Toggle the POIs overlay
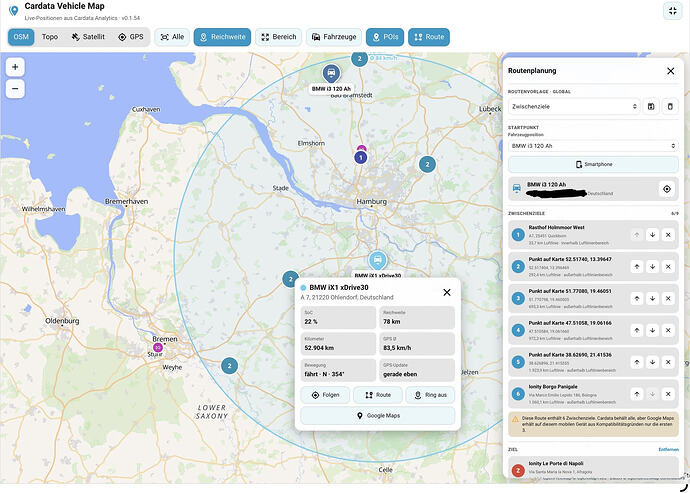Image resolution: width=690 pixels, height=493 pixels. point(385,37)
